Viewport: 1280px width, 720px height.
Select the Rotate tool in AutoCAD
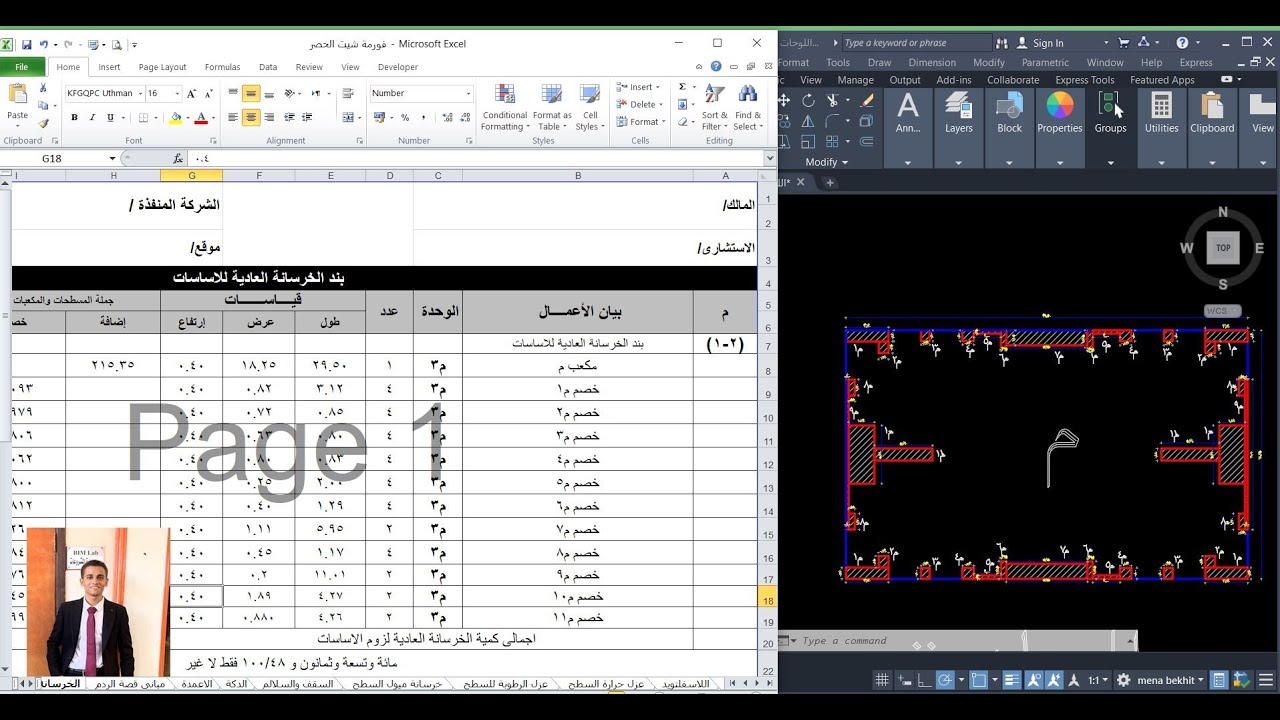(x=808, y=100)
